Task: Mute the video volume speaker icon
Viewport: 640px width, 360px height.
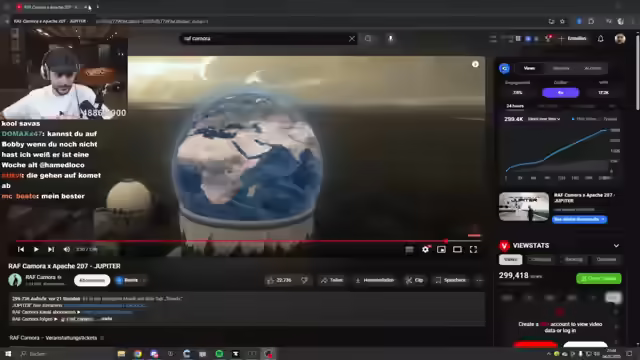Action: [x=67, y=249]
